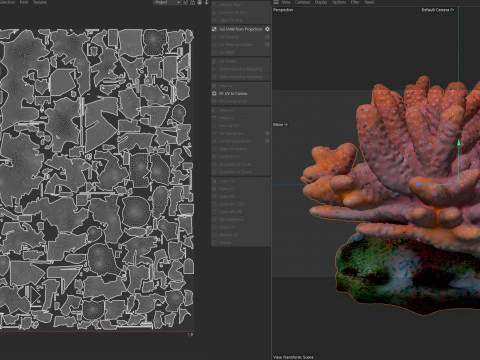
Task: Click the blue Z-axis handle on the gizmo
Action: point(419,184)
